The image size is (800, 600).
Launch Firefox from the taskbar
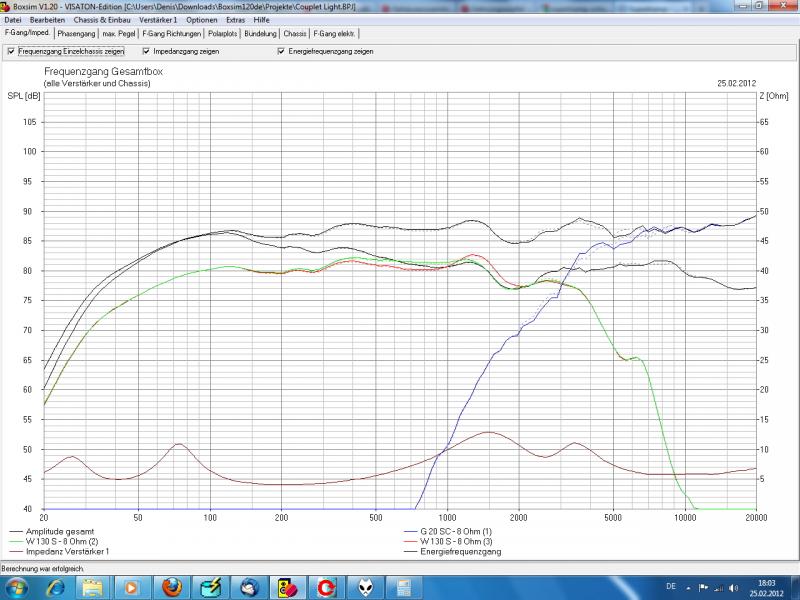coord(171,584)
